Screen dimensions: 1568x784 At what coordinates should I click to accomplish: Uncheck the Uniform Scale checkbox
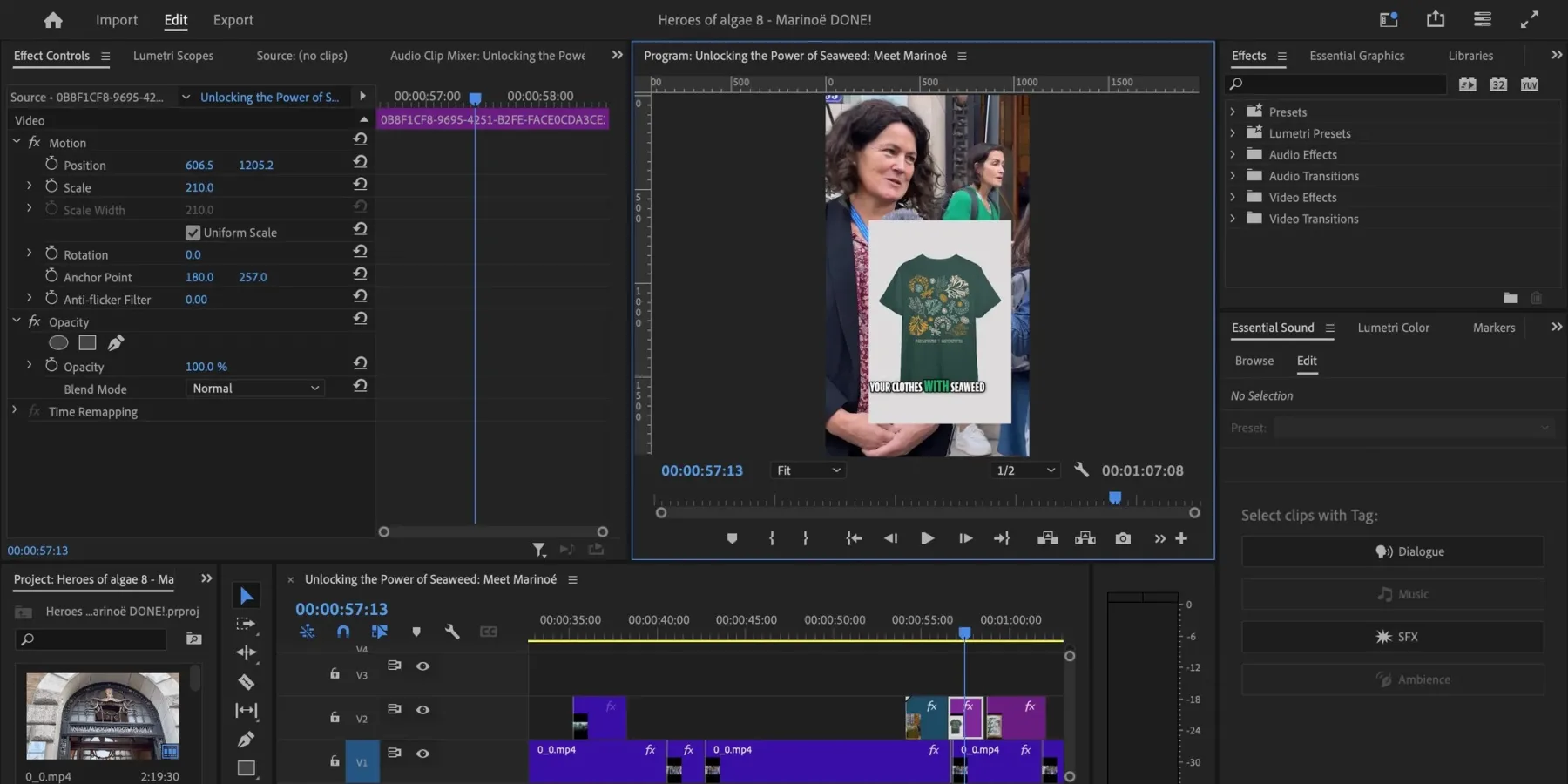click(x=193, y=233)
